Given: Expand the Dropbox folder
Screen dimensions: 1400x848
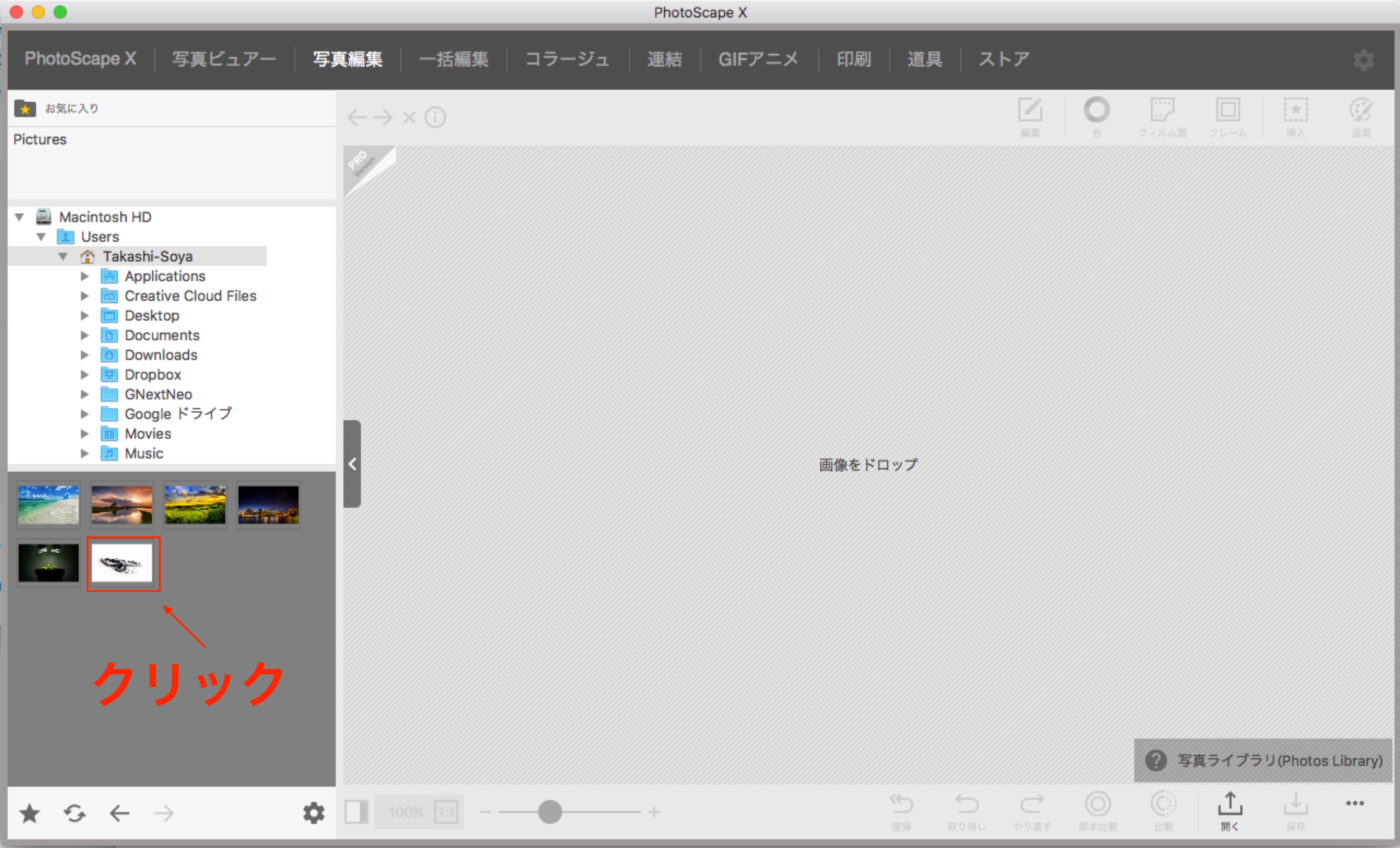Looking at the screenshot, I should (85, 374).
